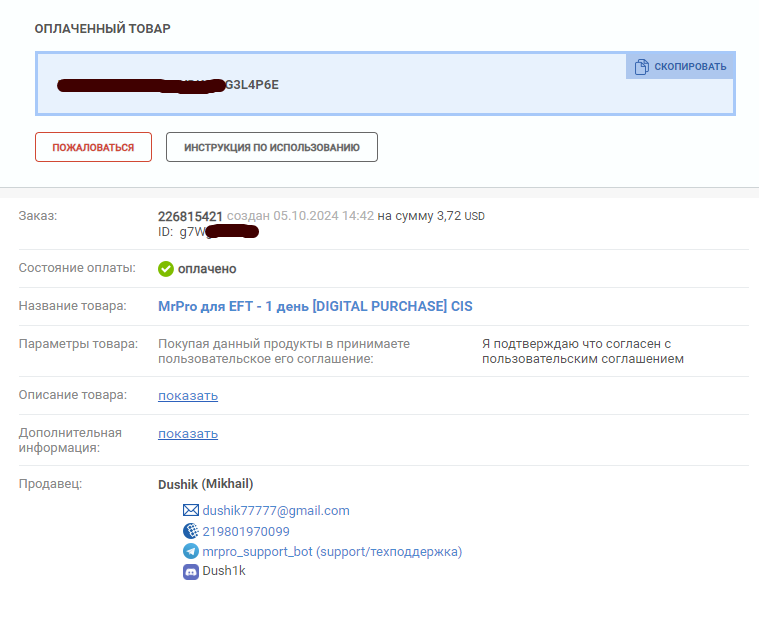
Task: Click the paid product key field
Action: point(385,84)
